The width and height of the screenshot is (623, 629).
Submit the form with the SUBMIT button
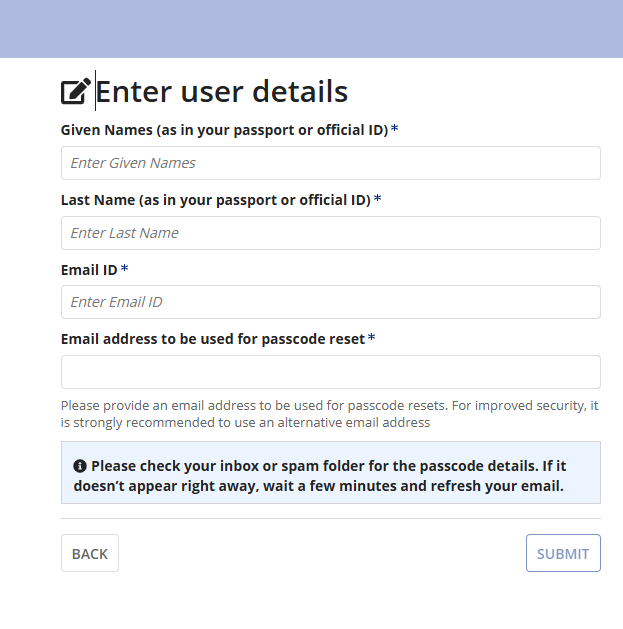point(563,553)
